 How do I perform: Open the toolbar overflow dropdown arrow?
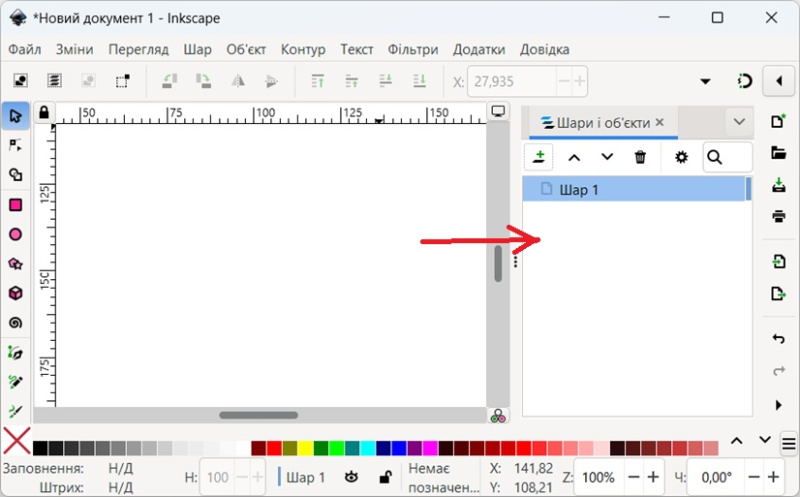click(705, 81)
